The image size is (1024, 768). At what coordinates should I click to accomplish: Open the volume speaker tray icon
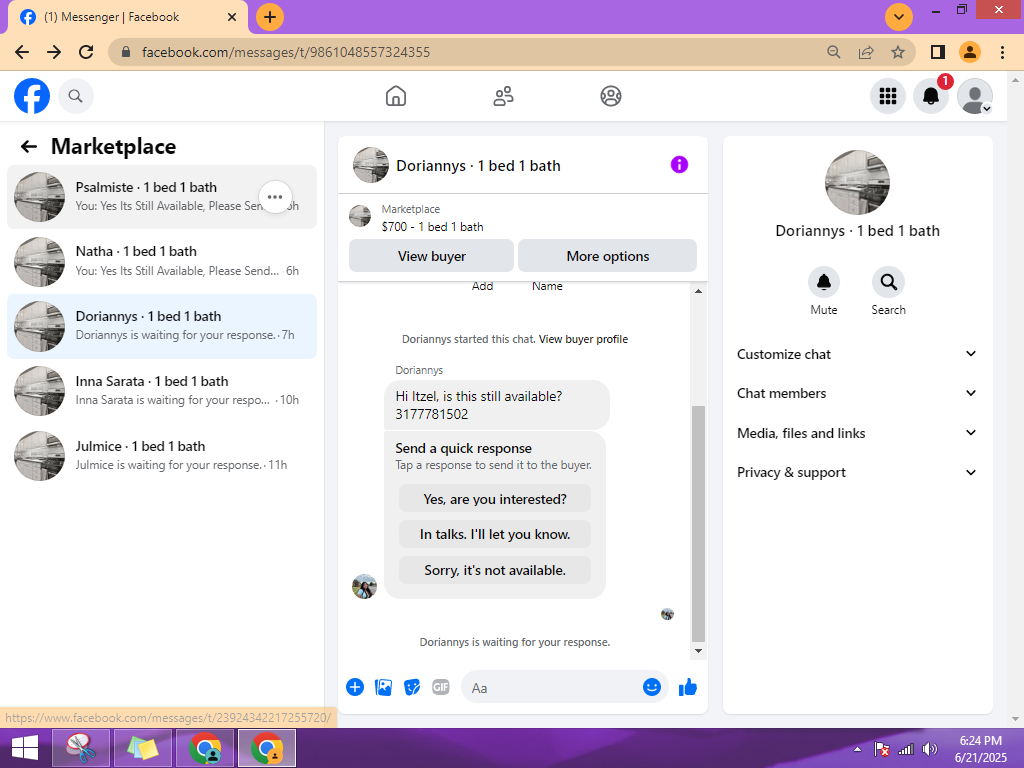click(x=929, y=749)
